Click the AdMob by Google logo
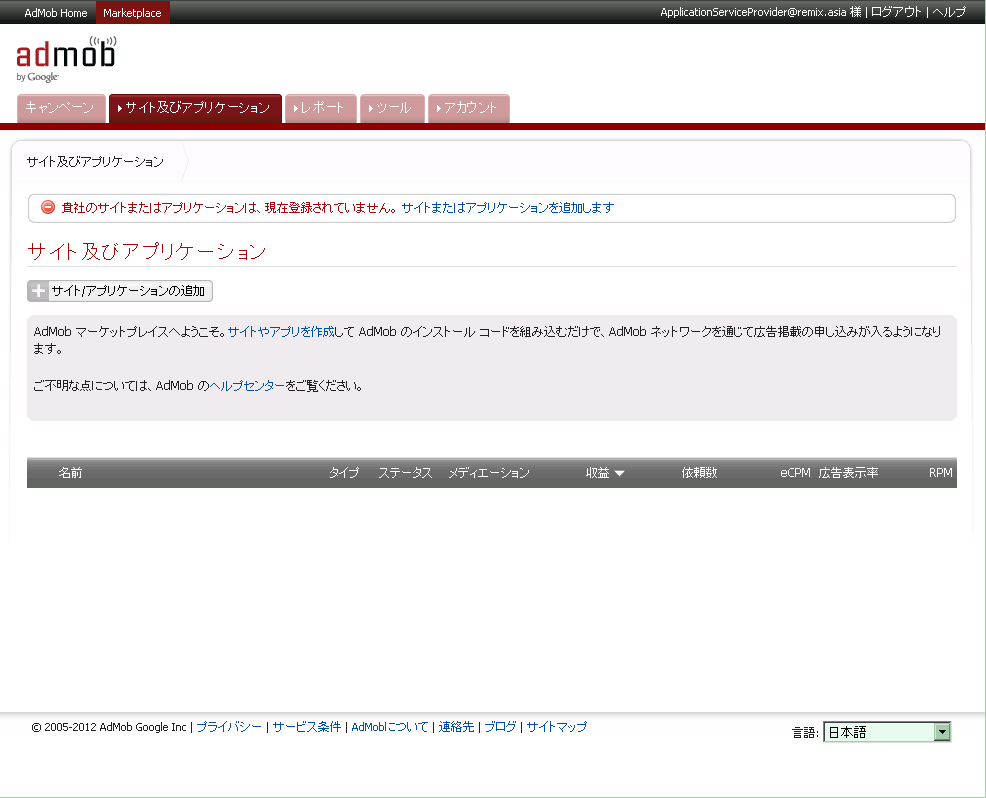The image size is (986, 798). (66, 59)
